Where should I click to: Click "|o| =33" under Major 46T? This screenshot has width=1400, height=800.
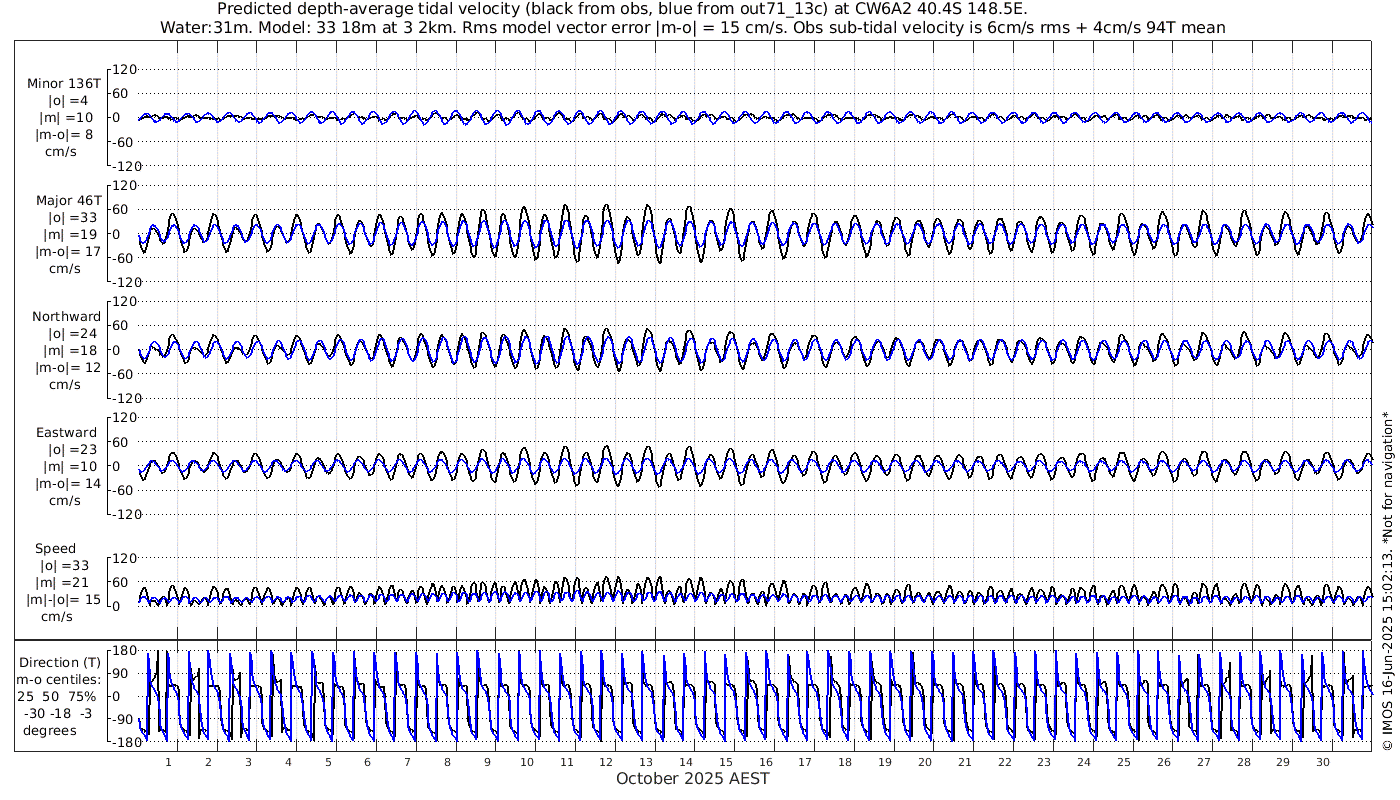pyautogui.click(x=67, y=217)
